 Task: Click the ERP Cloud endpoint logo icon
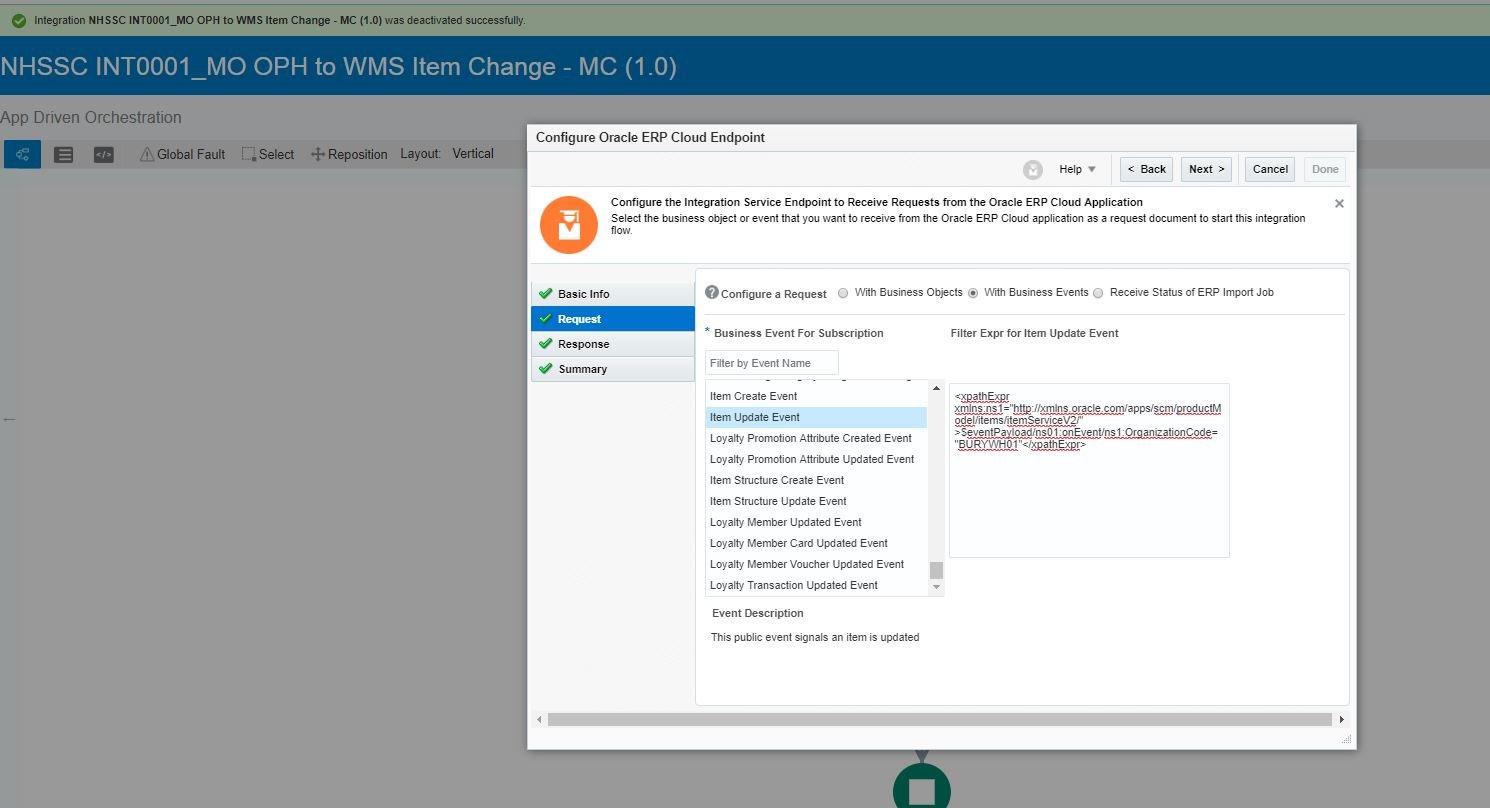click(568, 224)
